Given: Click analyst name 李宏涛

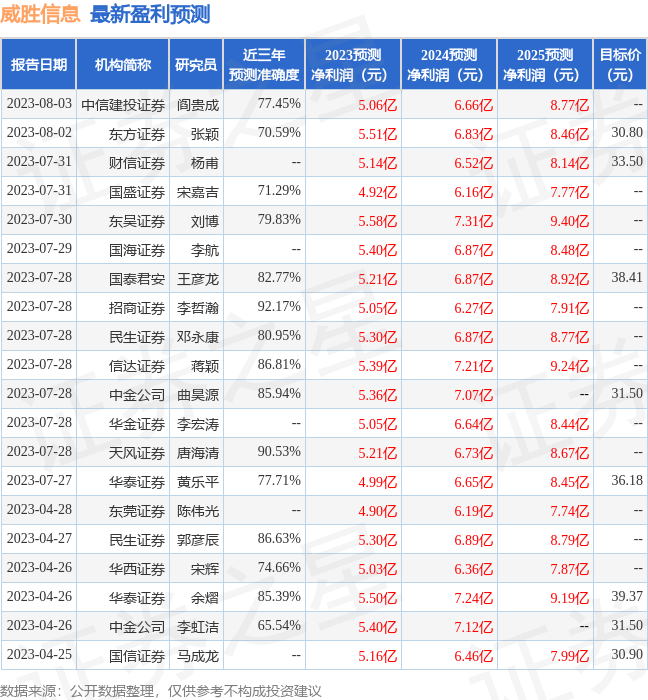Looking at the screenshot, I should (198, 425).
